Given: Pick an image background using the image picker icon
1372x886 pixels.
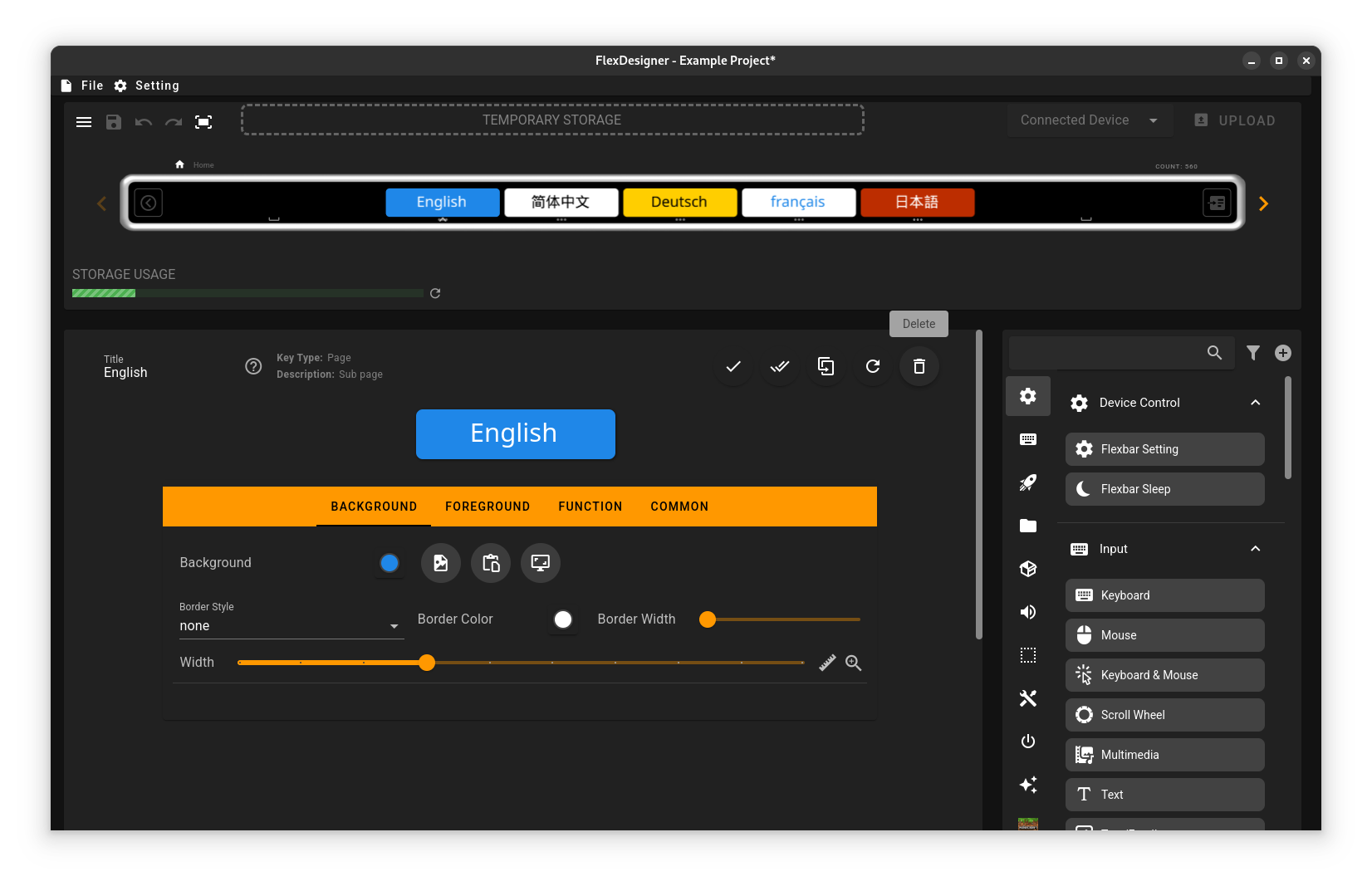Looking at the screenshot, I should [x=440, y=563].
